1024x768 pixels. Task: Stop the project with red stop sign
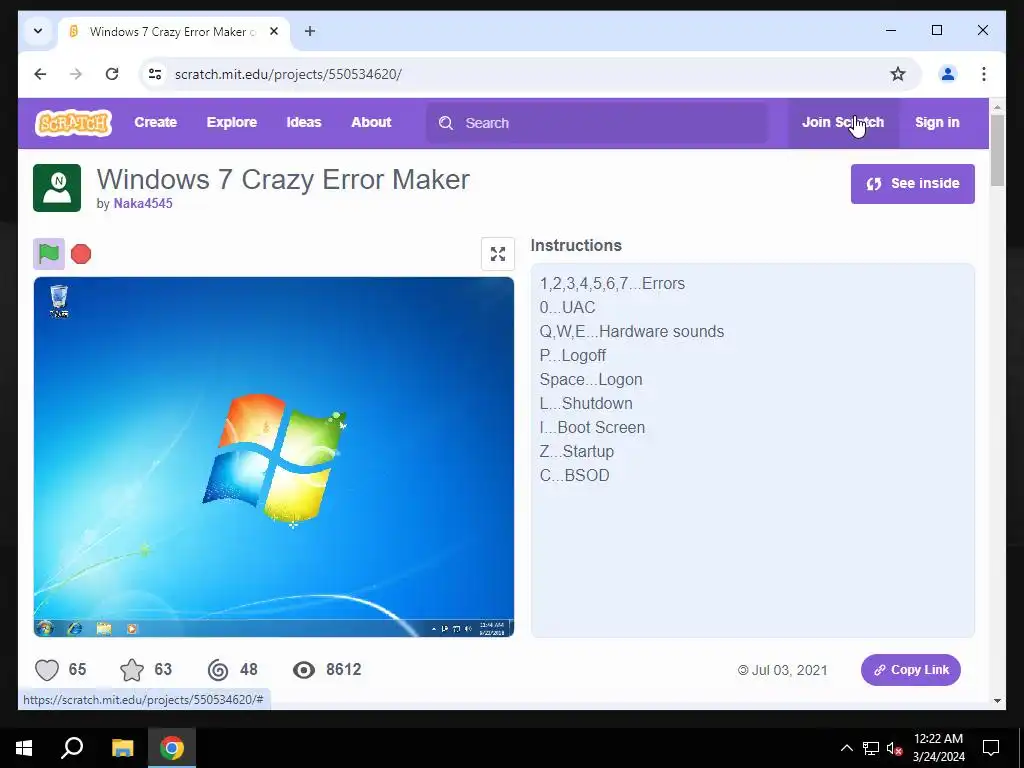81,253
